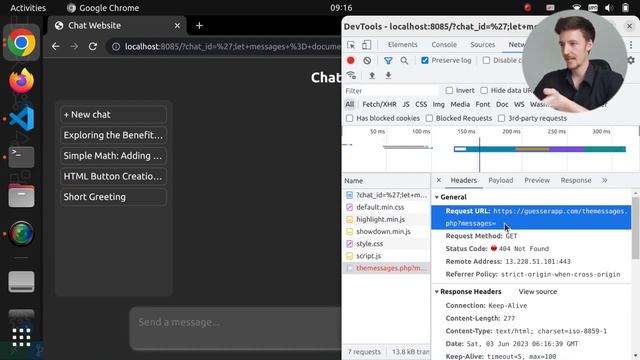The width and height of the screenshot is (640, 360).
Task: Start a New chat
Action: [x=113, y=115]
